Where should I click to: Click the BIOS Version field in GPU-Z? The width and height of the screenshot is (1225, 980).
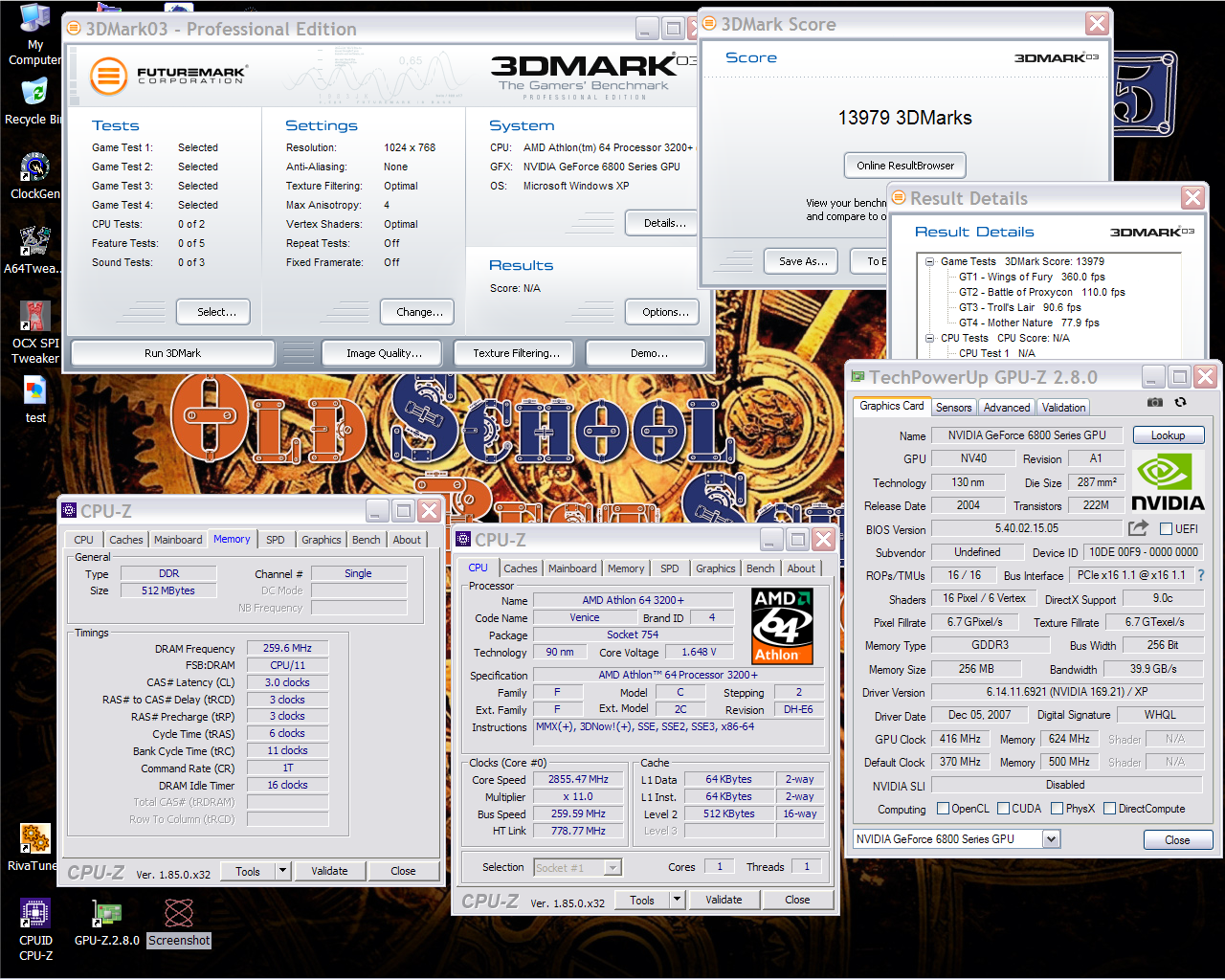click(1027, 528)
